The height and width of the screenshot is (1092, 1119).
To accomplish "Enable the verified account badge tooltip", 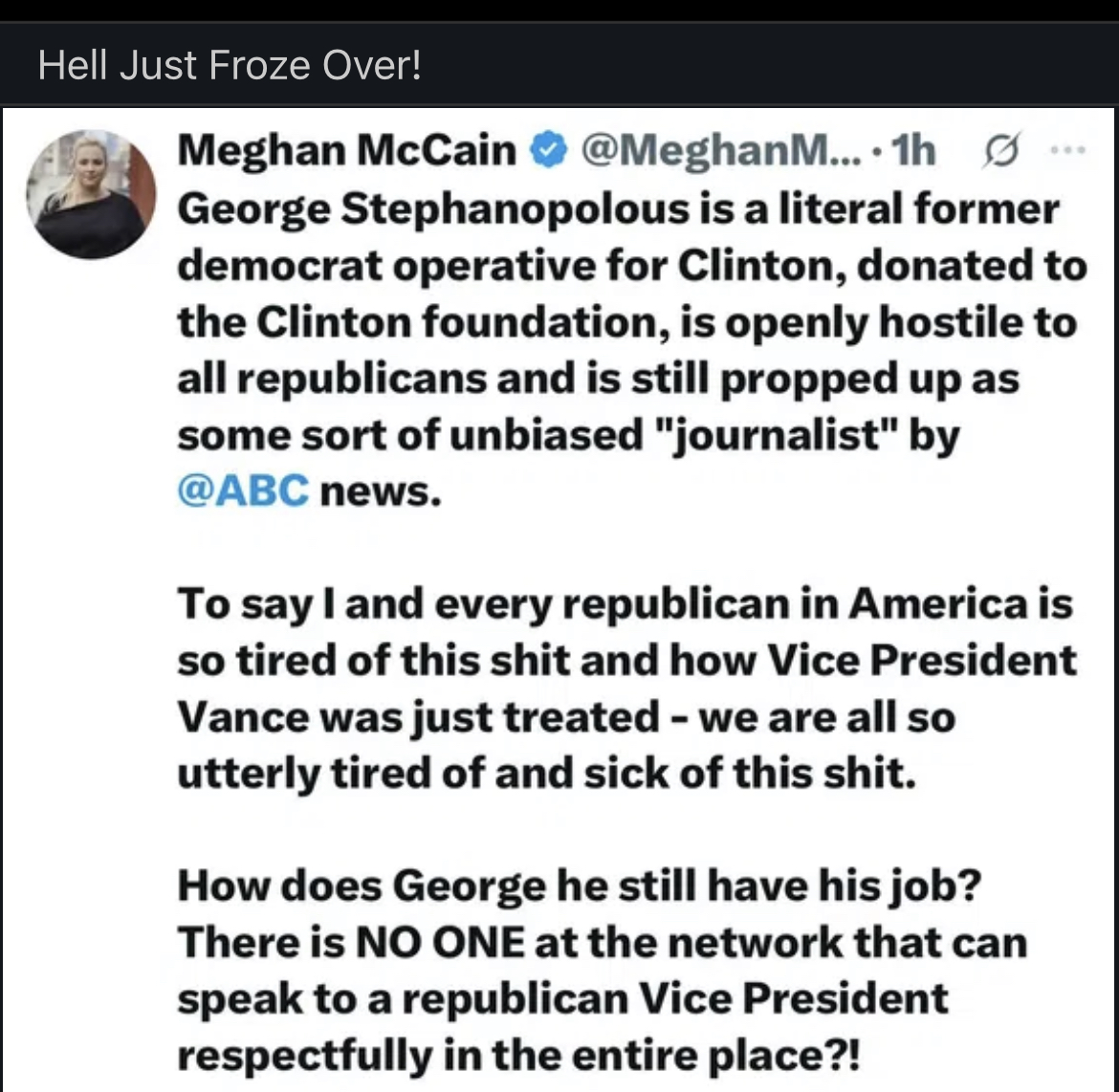I will click(549, 149).
